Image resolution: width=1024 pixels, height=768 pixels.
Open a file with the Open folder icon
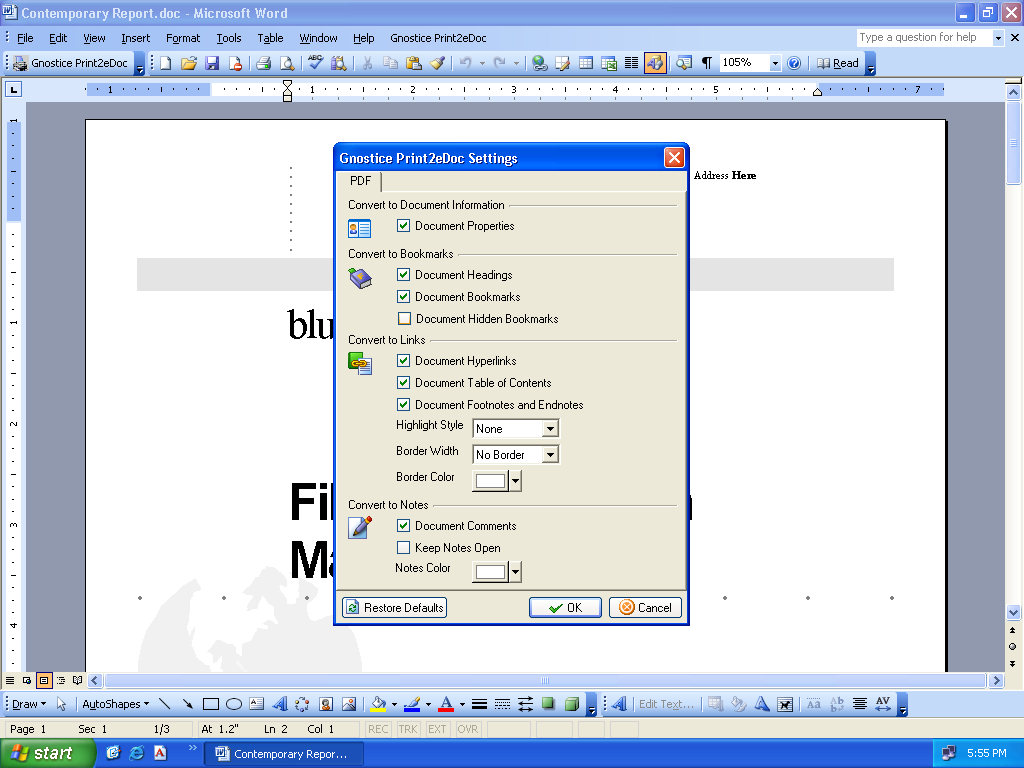tap(189, 63)
